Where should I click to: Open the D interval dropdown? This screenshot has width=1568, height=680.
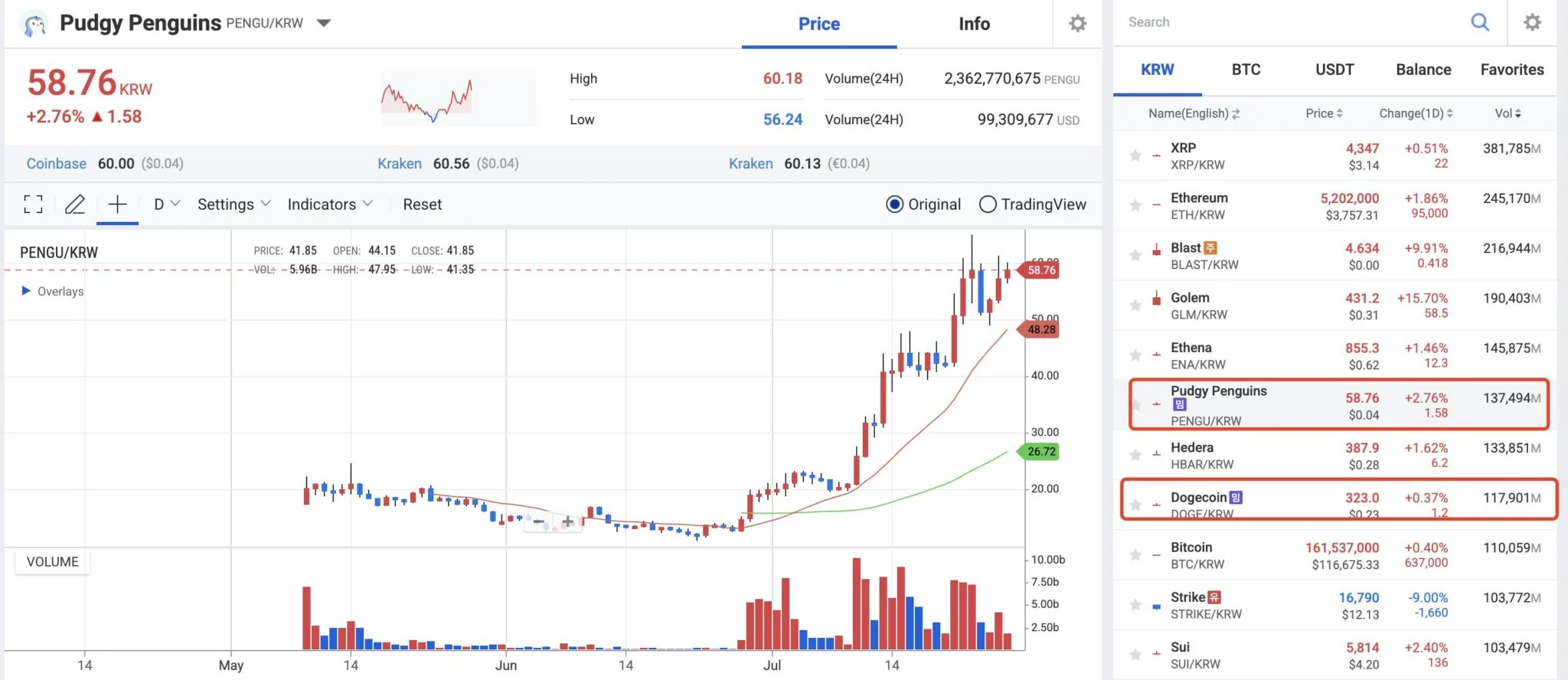tap(167, 204)
